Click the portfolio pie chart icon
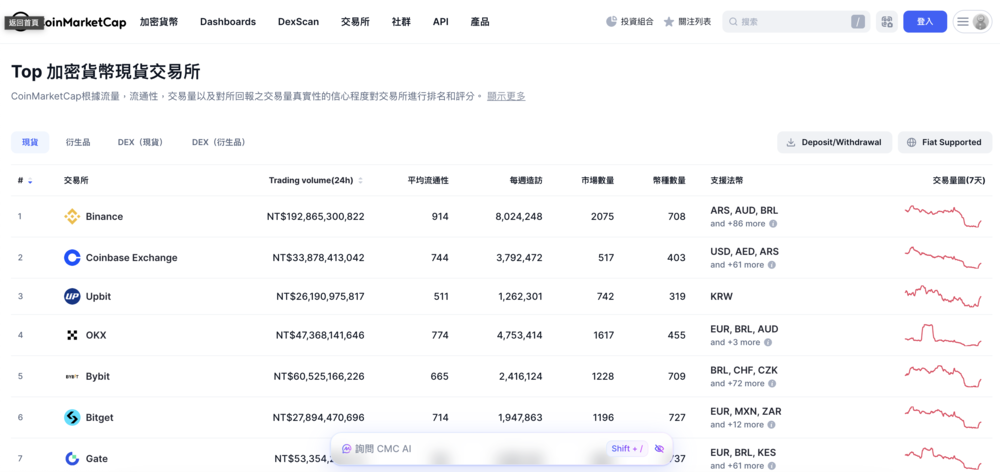 (x=611, y=22)
